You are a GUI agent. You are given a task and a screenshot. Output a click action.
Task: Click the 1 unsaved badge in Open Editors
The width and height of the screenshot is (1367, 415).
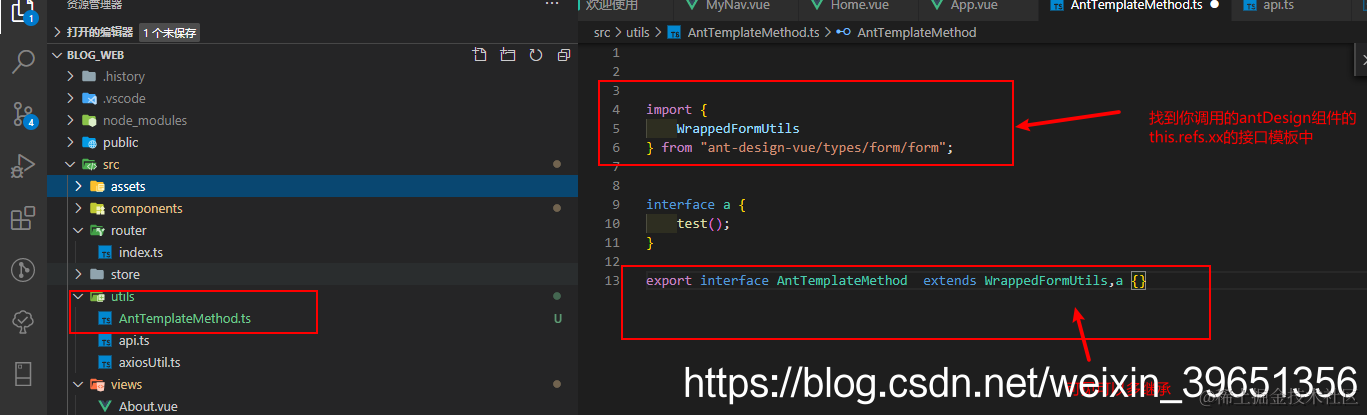[171, 32]
